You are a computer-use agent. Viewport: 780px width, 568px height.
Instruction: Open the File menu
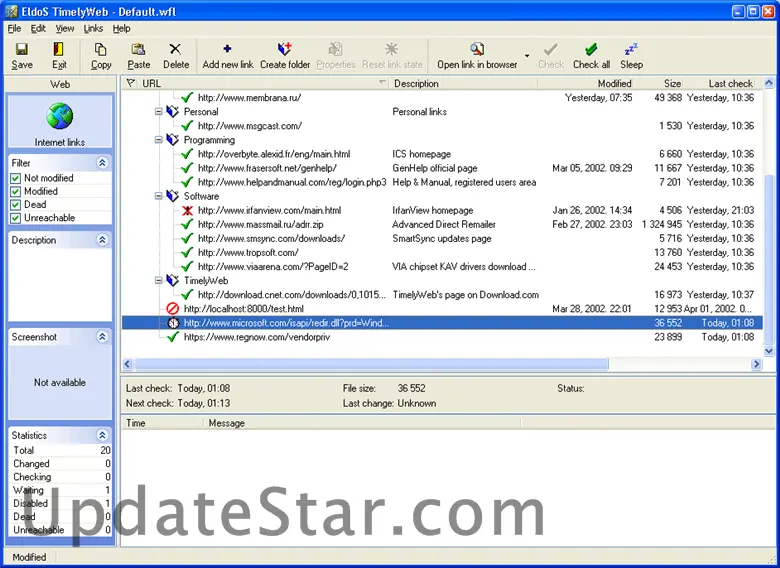pos(14,28)
